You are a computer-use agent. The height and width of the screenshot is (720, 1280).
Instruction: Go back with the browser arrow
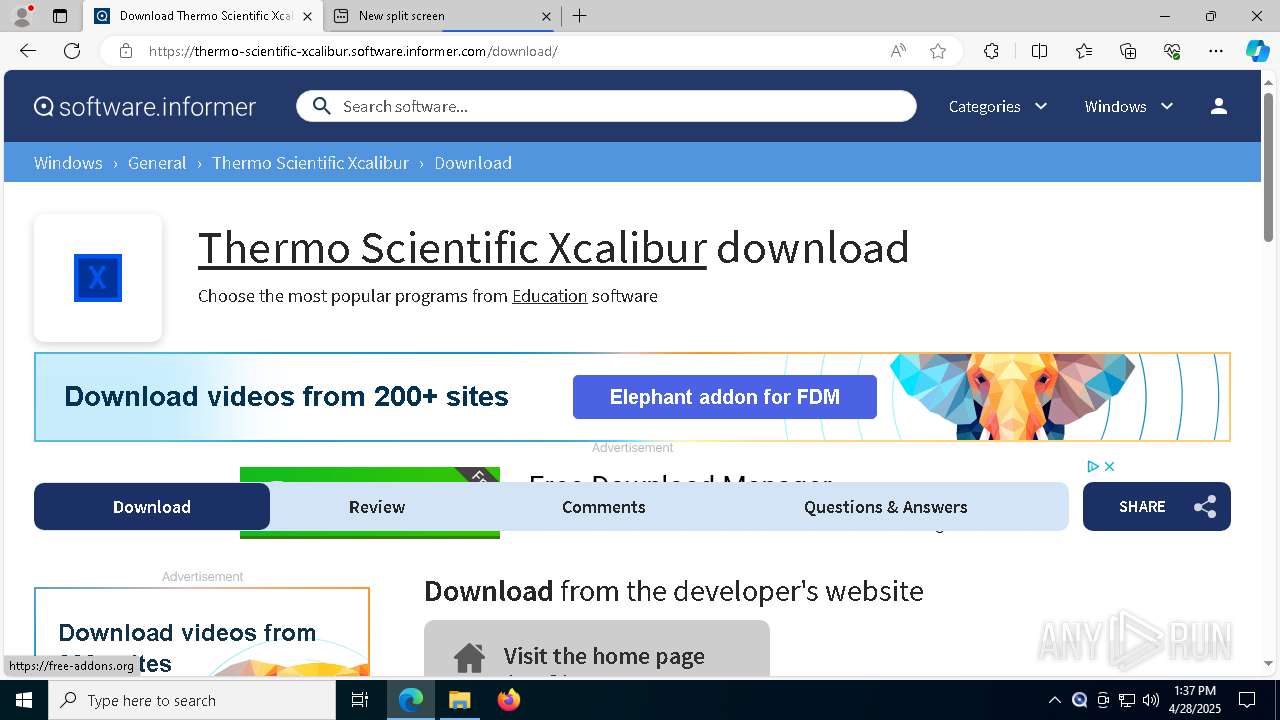tap(28, 51)
